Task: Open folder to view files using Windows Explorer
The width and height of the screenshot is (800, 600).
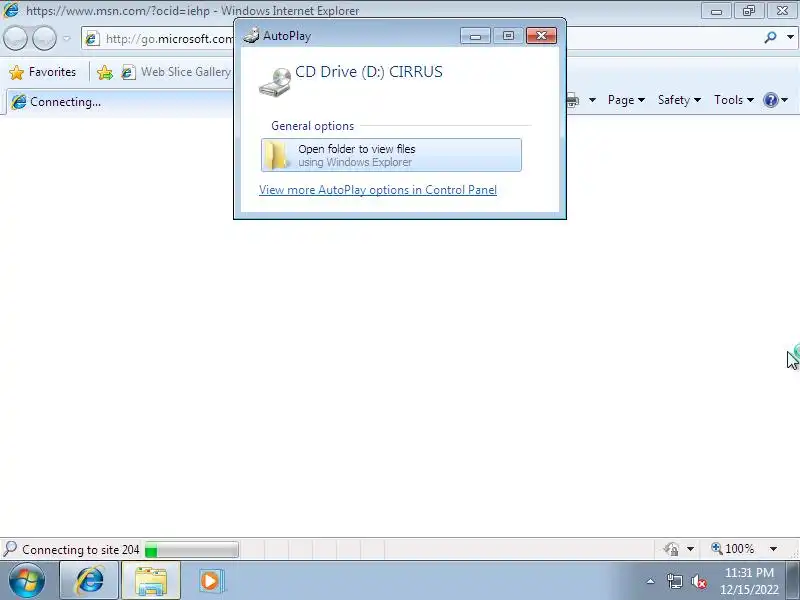Action: [391, 155]
